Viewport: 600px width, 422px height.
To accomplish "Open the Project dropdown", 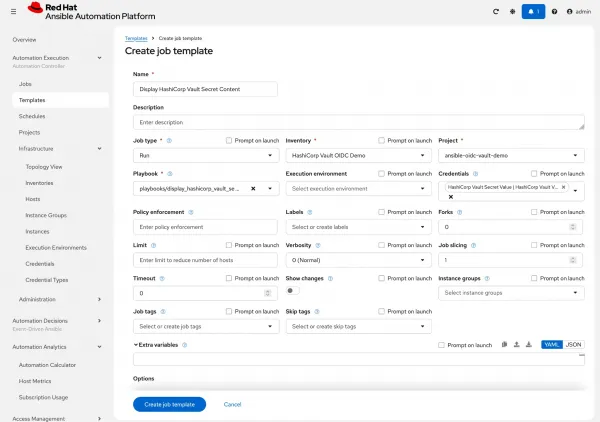I will click(x=511, y=155).
